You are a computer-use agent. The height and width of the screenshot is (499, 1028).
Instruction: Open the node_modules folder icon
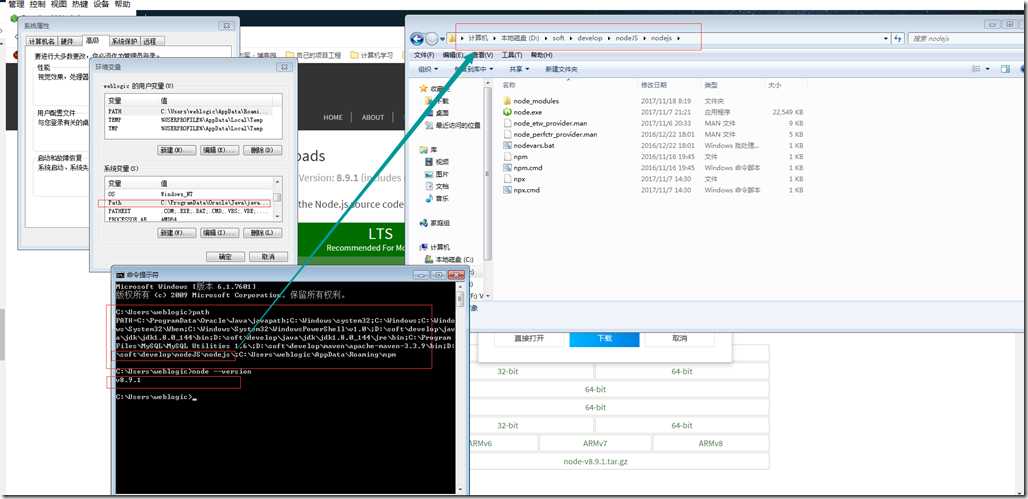507,101
